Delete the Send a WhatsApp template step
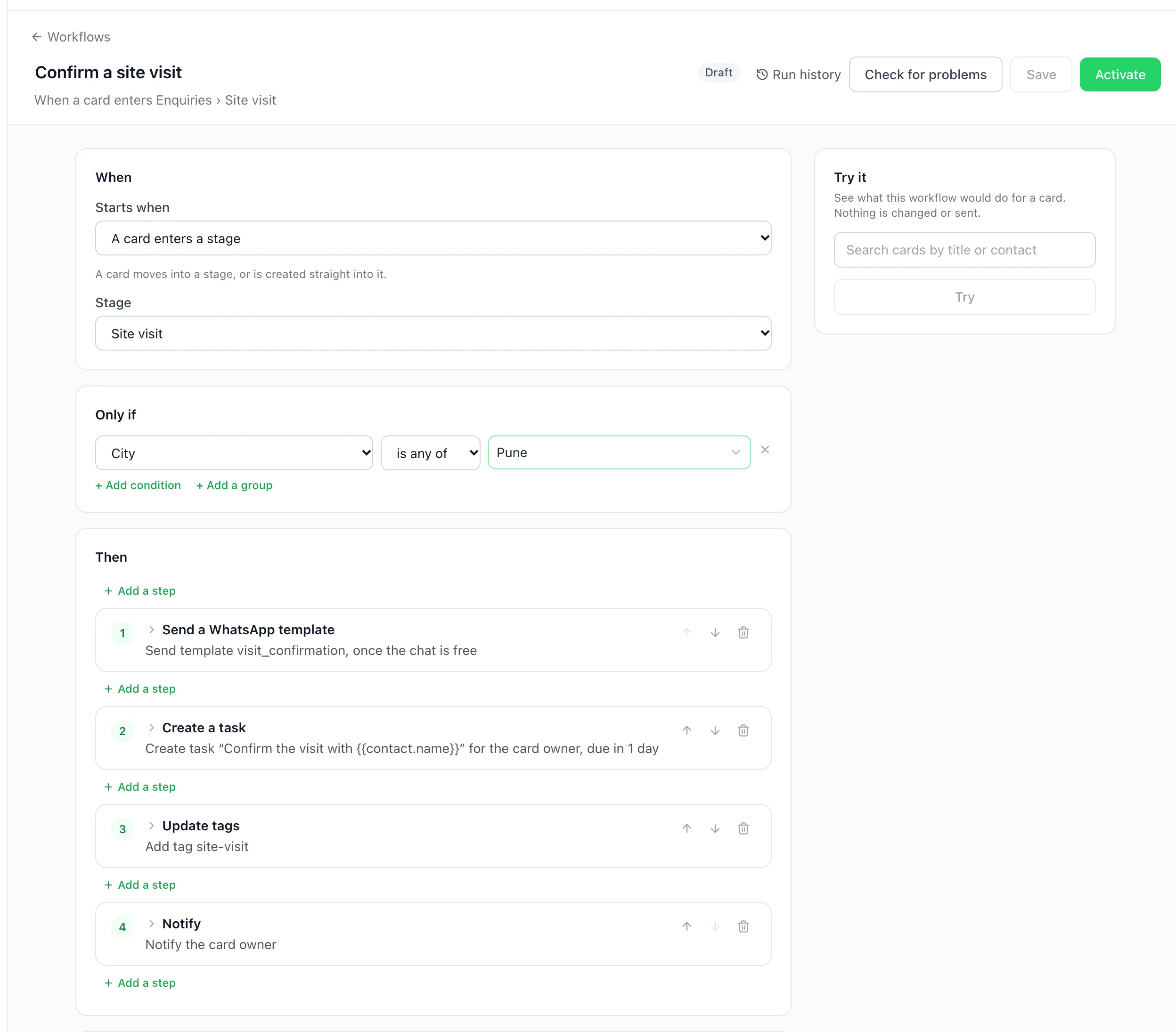The height and width of the screenshot is (1032, 1176). tap(743, 632)
